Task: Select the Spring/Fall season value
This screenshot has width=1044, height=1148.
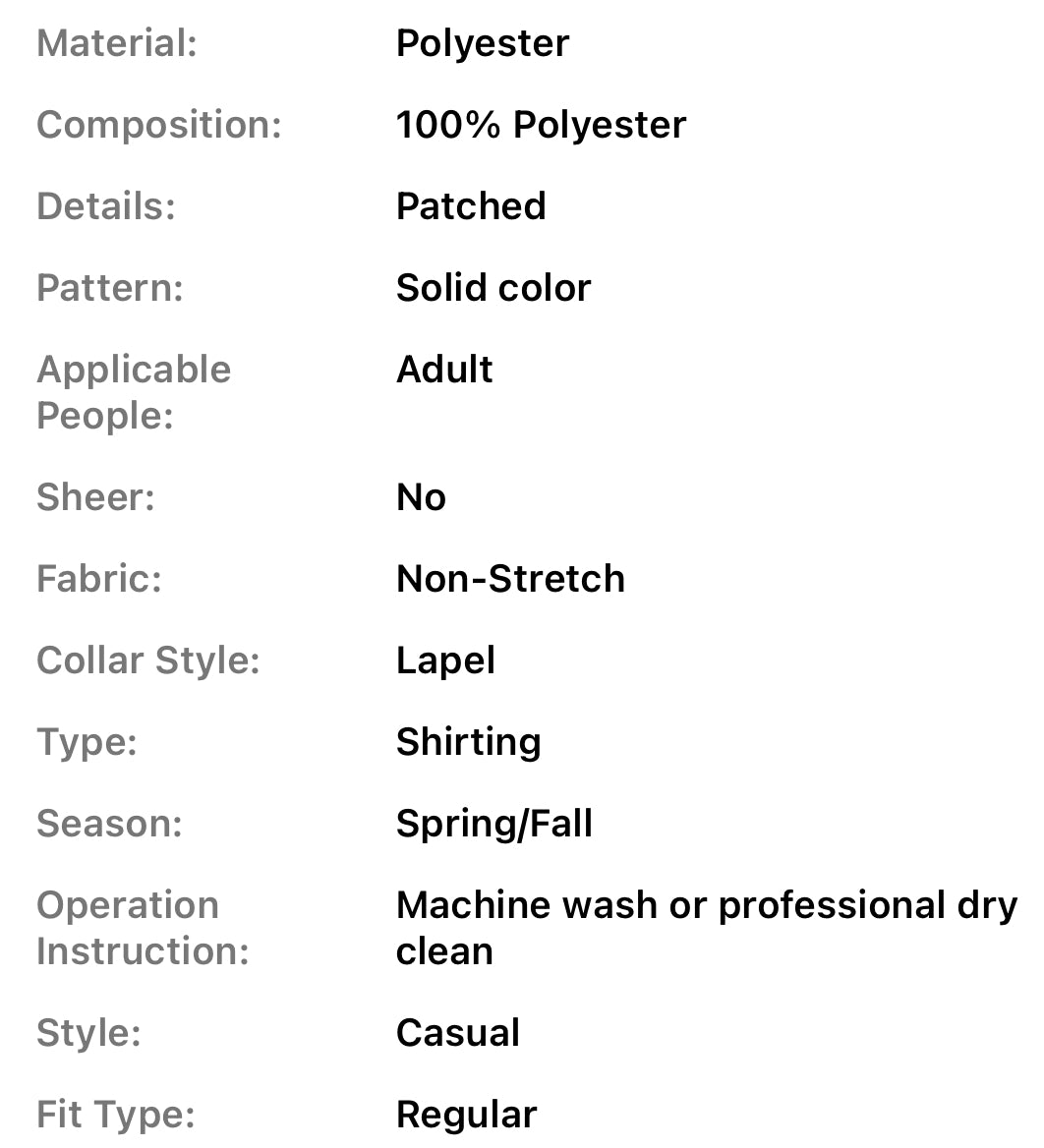Action: coord(494,825)
